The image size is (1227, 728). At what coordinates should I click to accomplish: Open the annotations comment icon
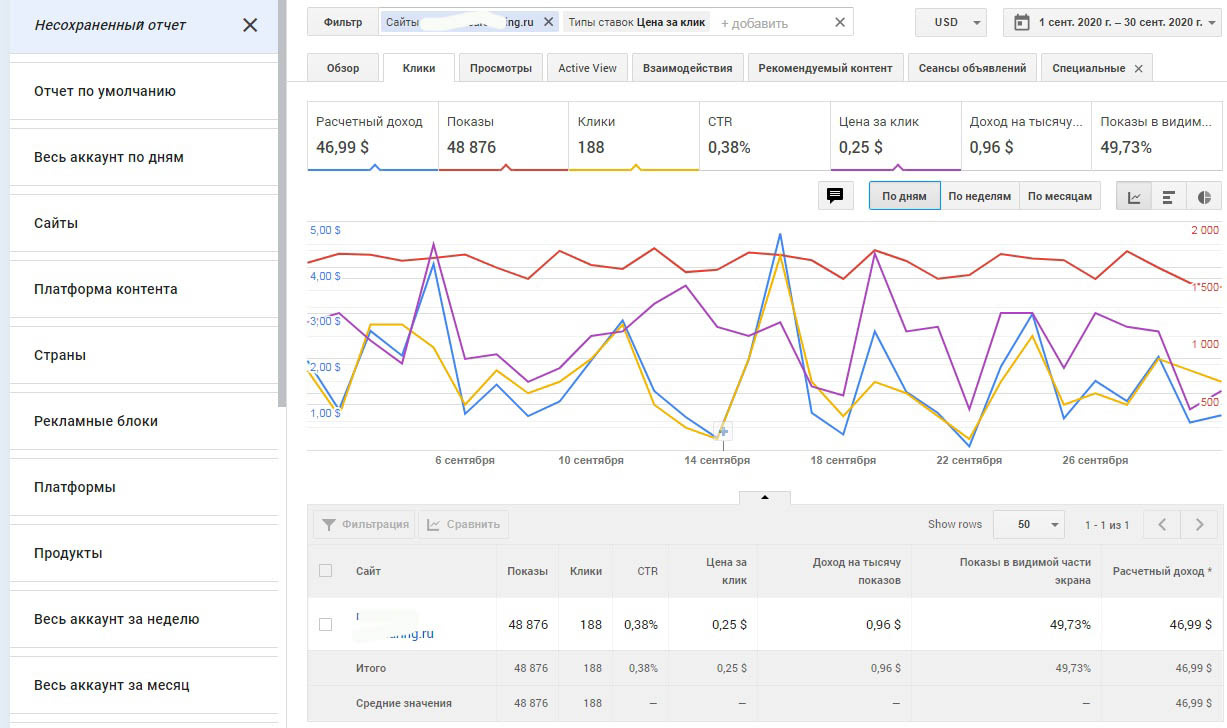click(835, 196)
